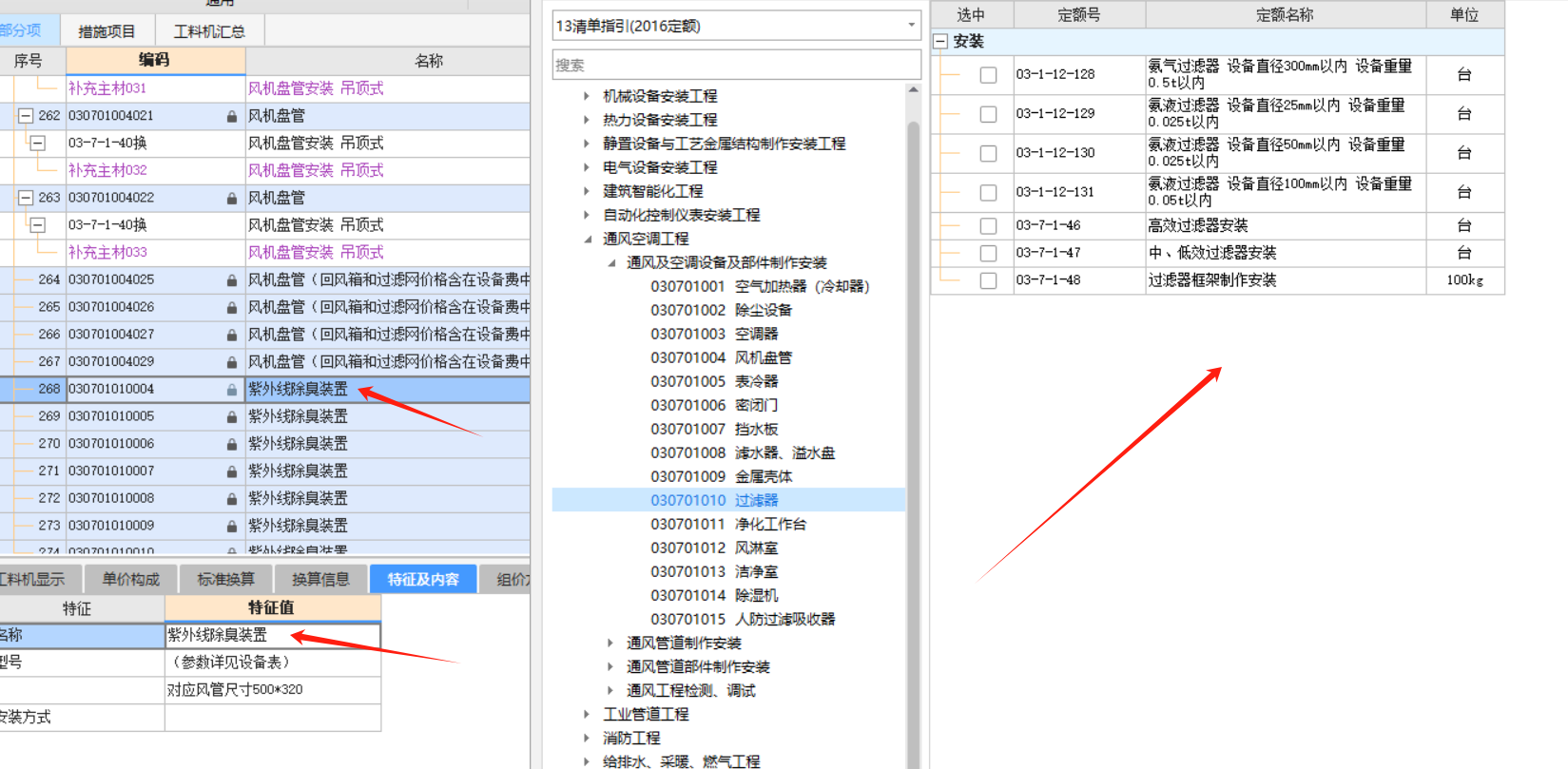Check the box for quota 03-1-12-129
This screenshot has width=1568, height=769.
[989, 114]
